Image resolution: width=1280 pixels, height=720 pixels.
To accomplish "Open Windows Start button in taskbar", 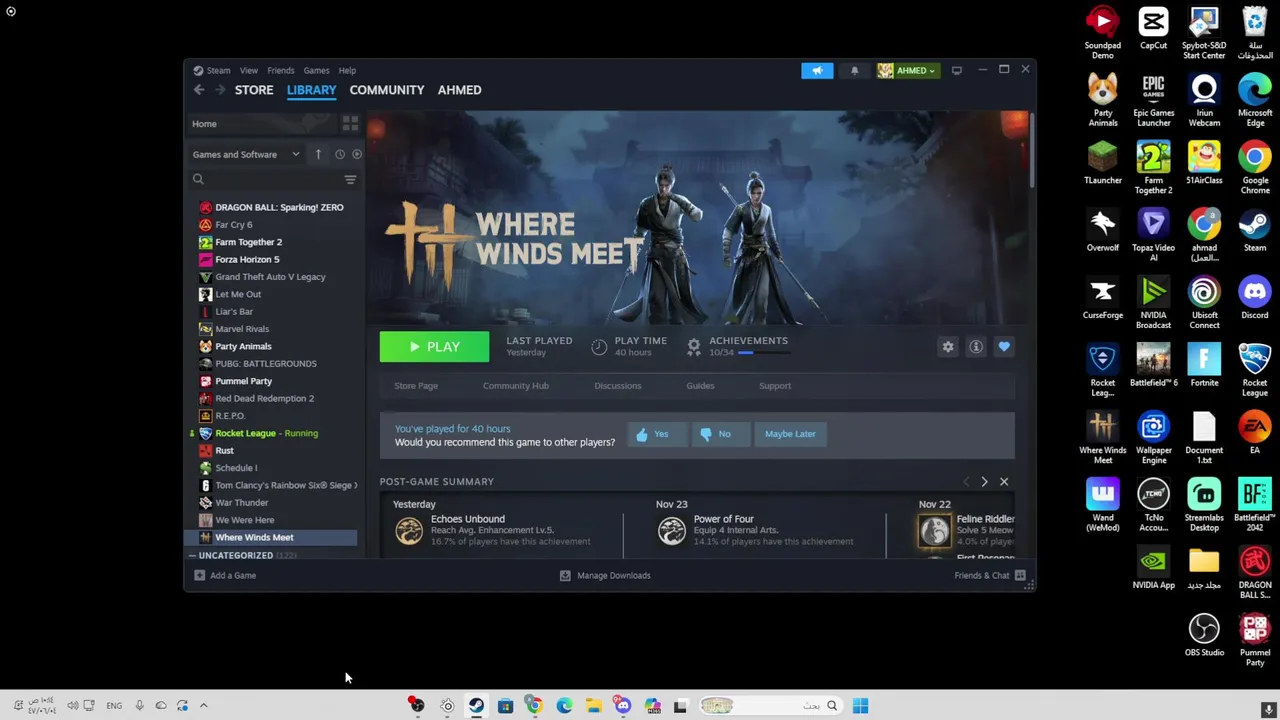I will [860, 706].
